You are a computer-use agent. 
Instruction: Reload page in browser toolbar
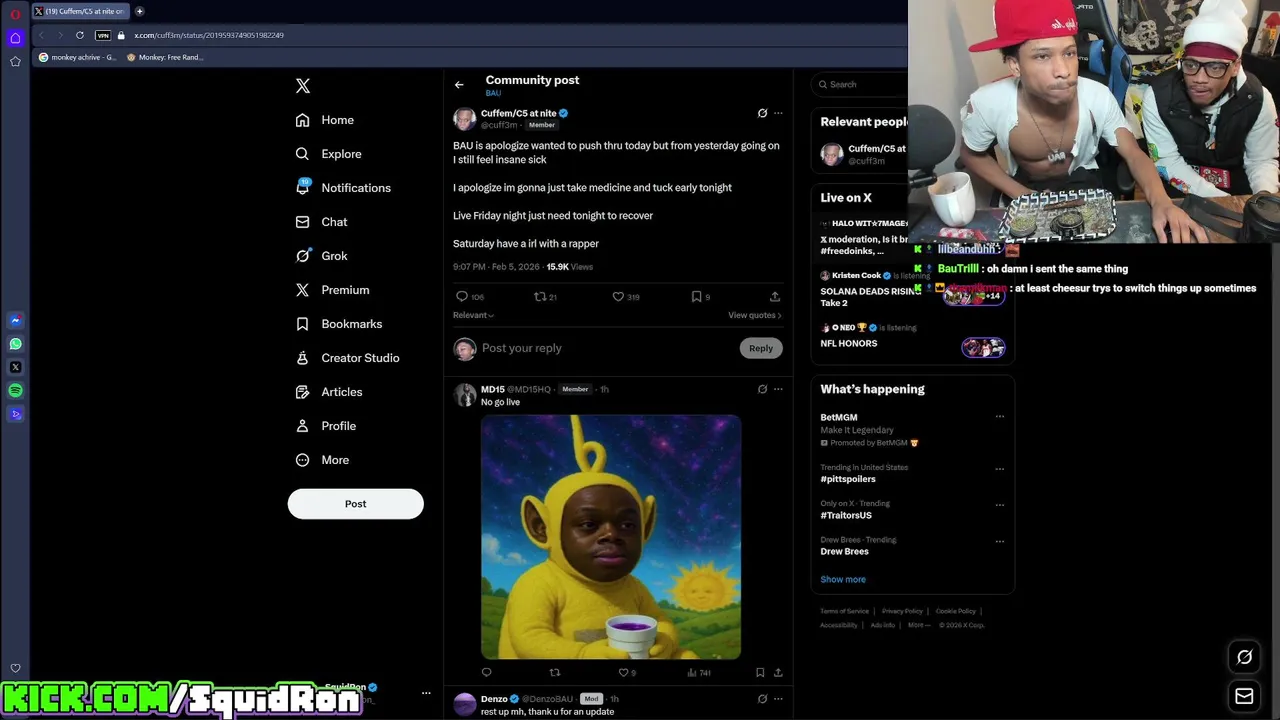[x=80, y=35]
